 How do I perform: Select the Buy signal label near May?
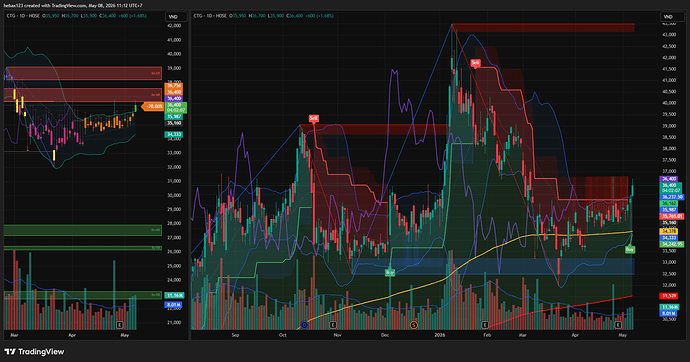click(630, 249)
